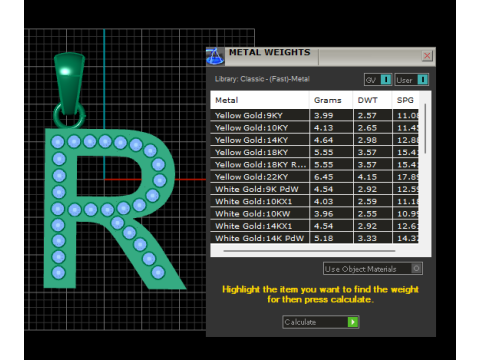Click the DWT column header
Image resolution: width=480 pixels, height=360 pixels.
(372, 100)
